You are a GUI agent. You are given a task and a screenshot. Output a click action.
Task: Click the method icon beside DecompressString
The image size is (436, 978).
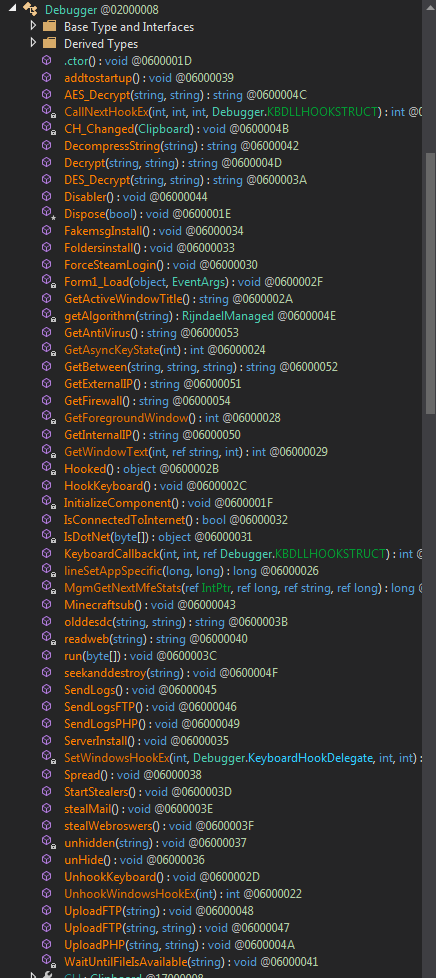click(47, 145)
